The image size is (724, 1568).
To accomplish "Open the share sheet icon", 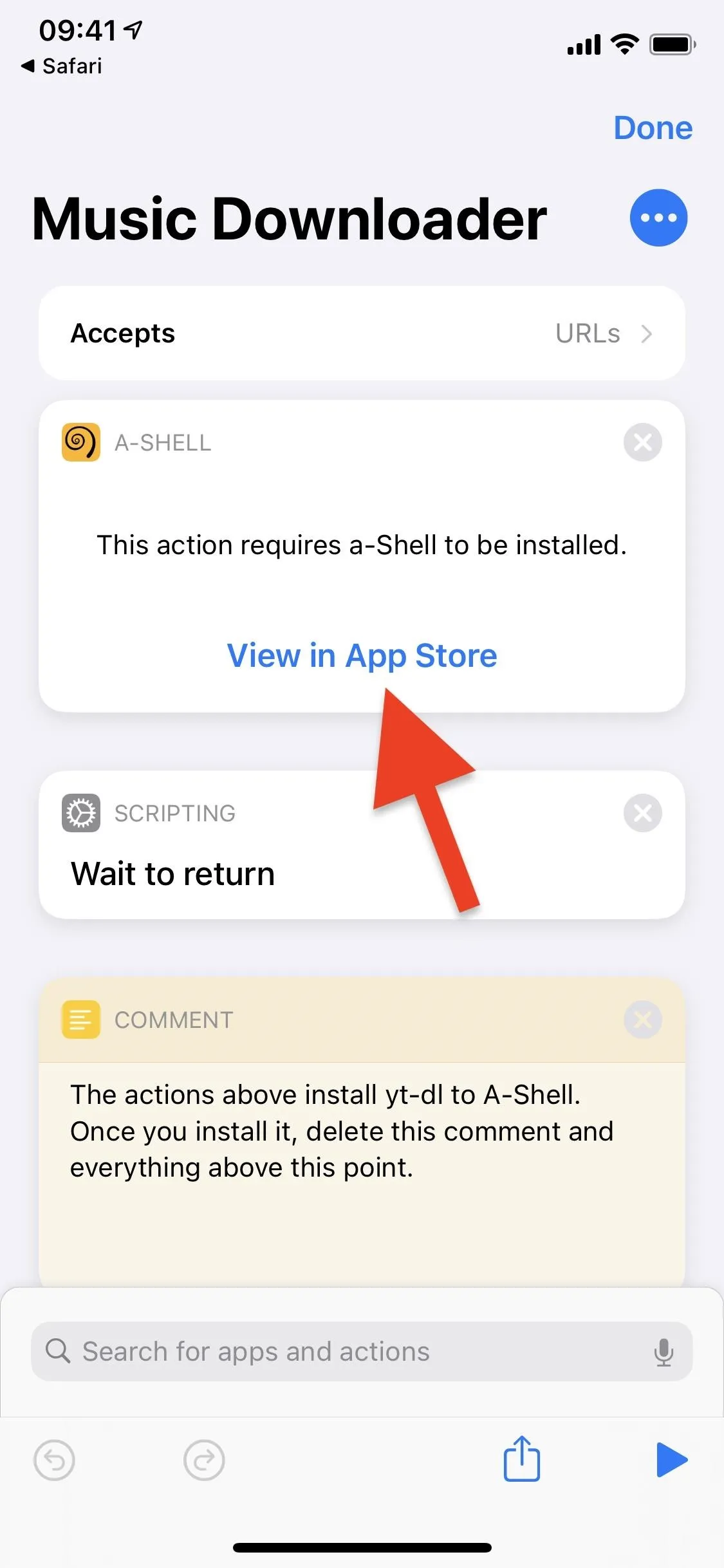I will tap(521, 1458).
